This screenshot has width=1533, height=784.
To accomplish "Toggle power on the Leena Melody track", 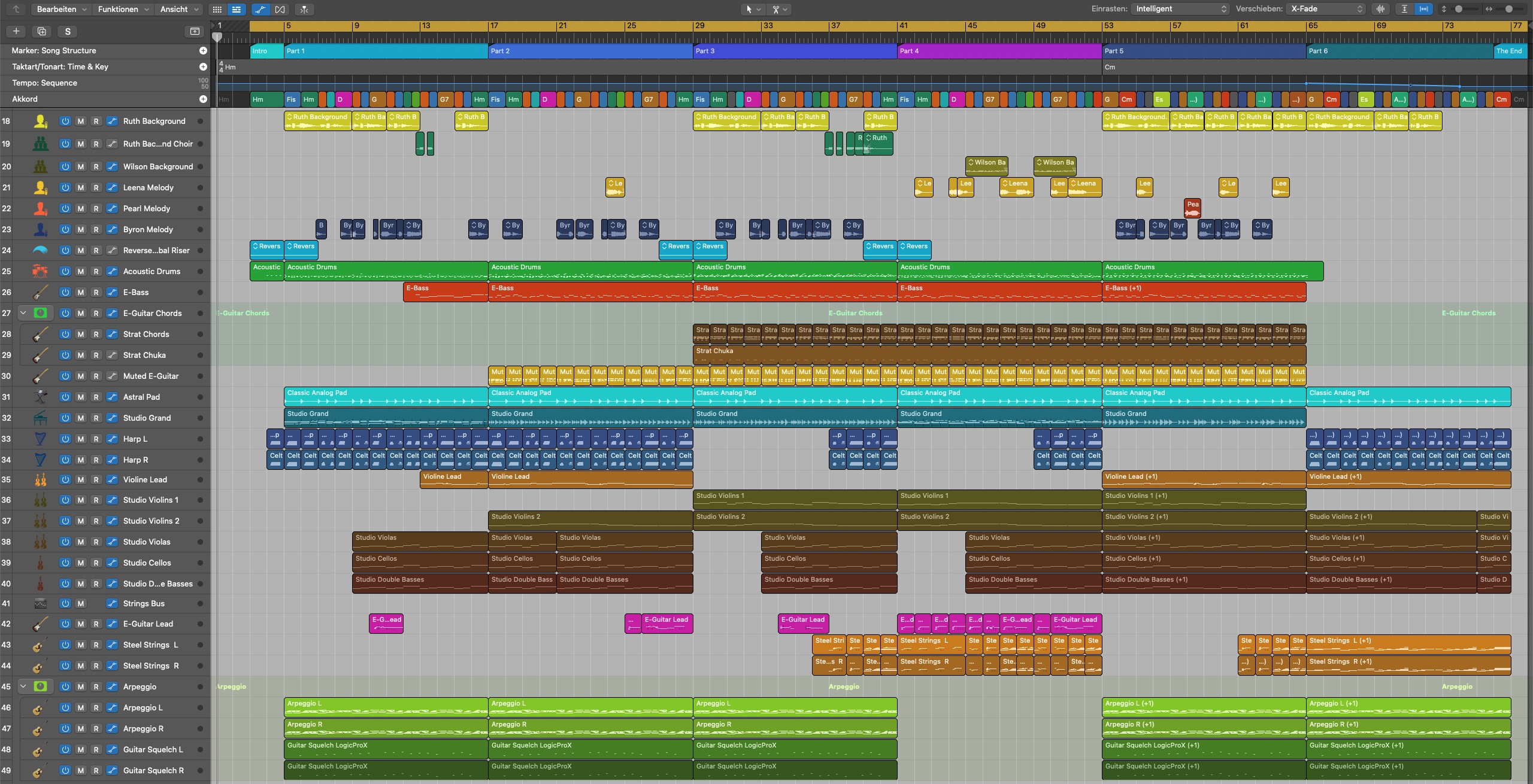I will point(65,187).
